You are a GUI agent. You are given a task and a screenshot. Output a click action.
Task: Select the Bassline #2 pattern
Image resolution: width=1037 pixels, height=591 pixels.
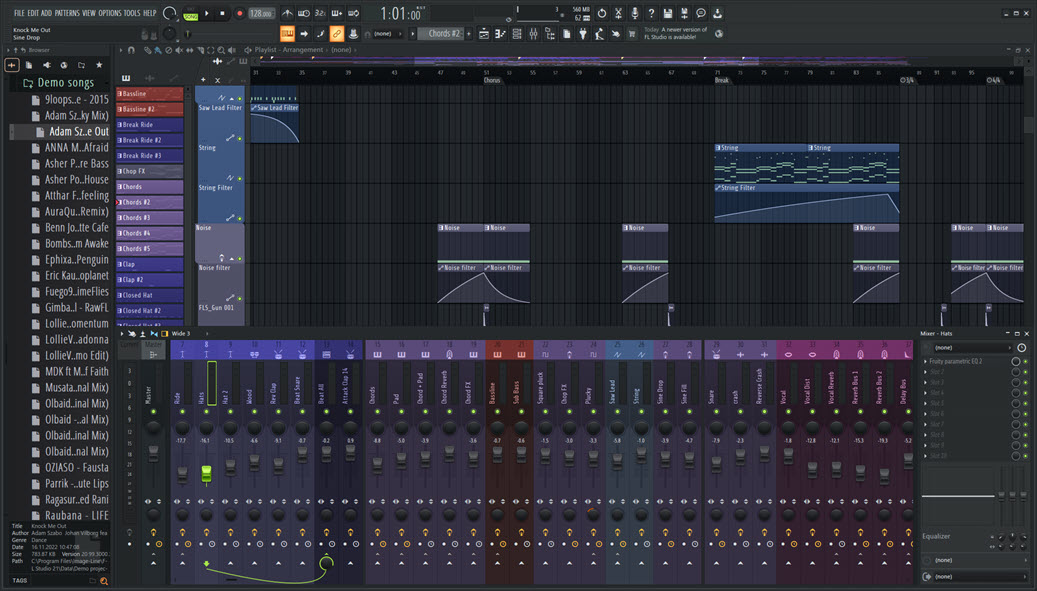click(149, 109)
